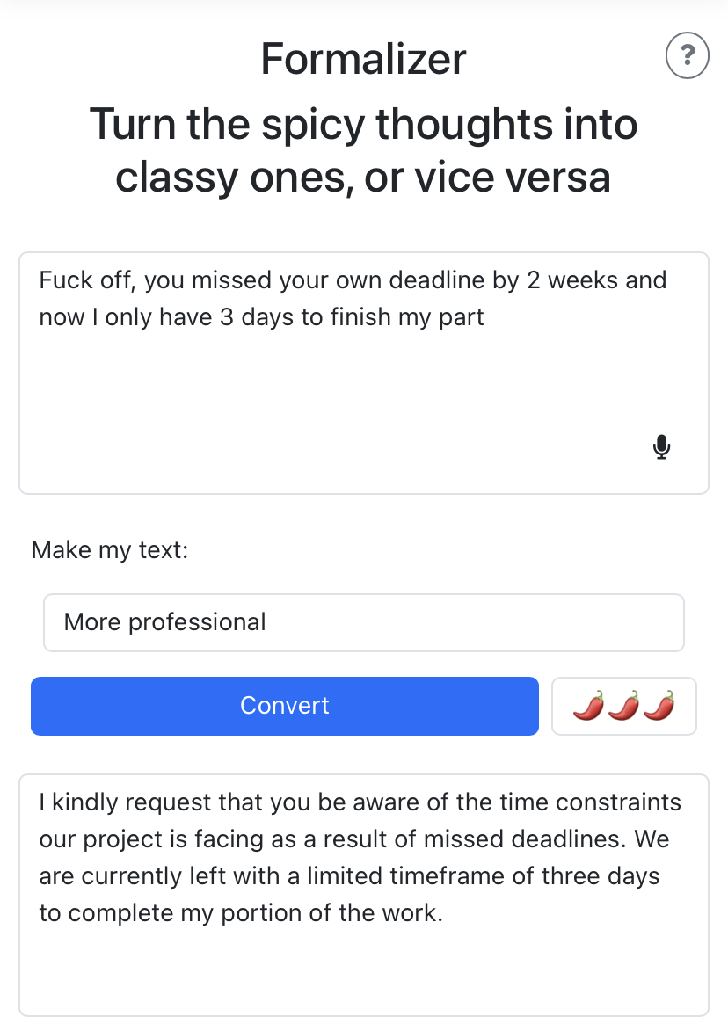Click the middle chili pepper icon
728x1024 pixels.
click(x=624, y=706)
